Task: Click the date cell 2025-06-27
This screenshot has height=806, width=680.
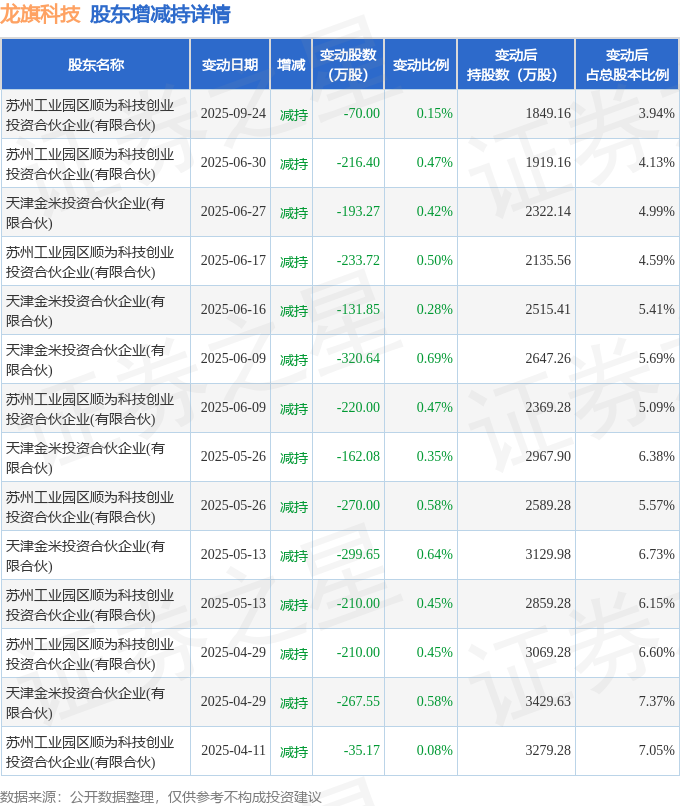Action: (233, 211)
